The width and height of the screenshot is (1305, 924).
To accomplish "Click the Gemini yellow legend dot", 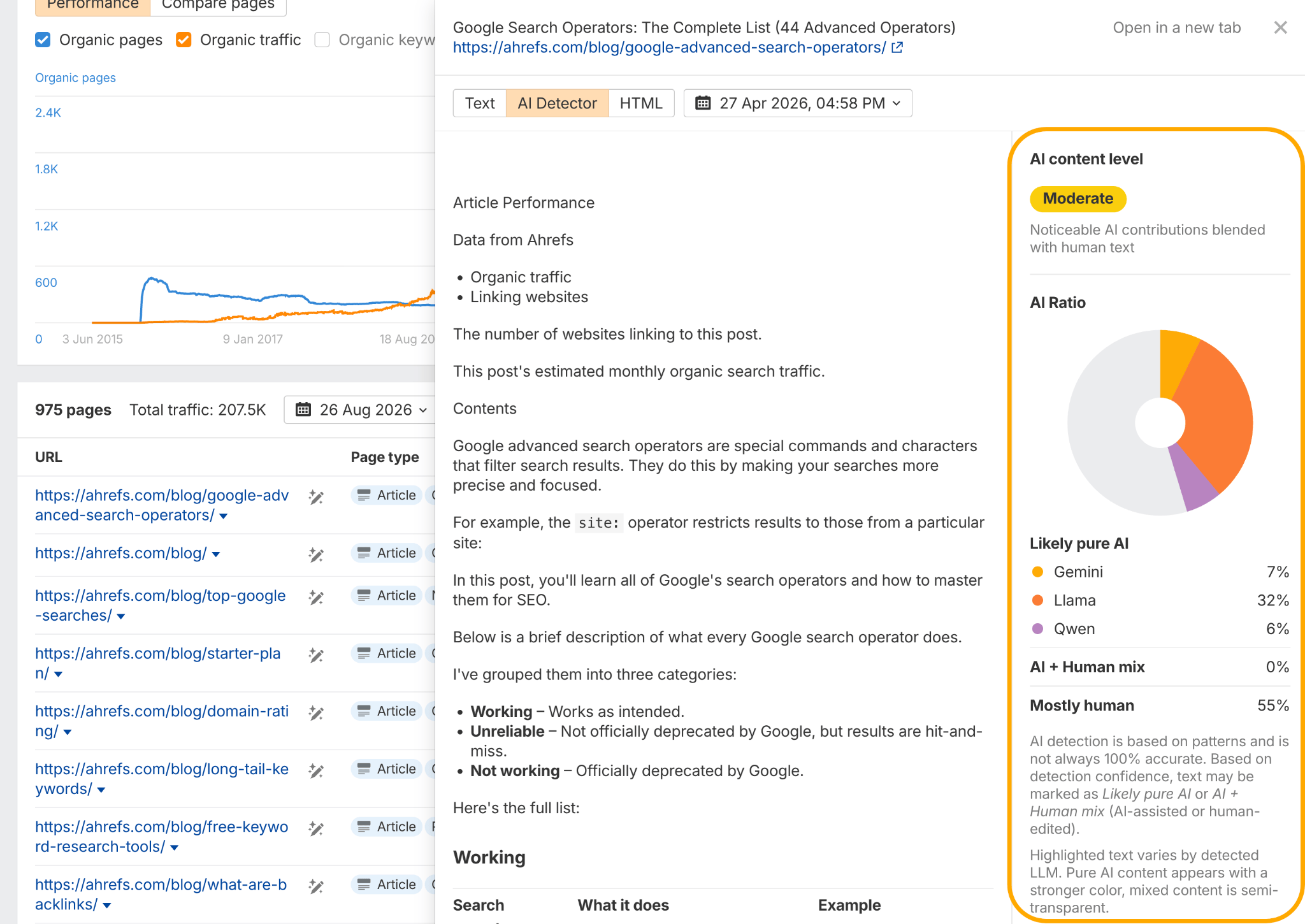I will (1037, 572).
